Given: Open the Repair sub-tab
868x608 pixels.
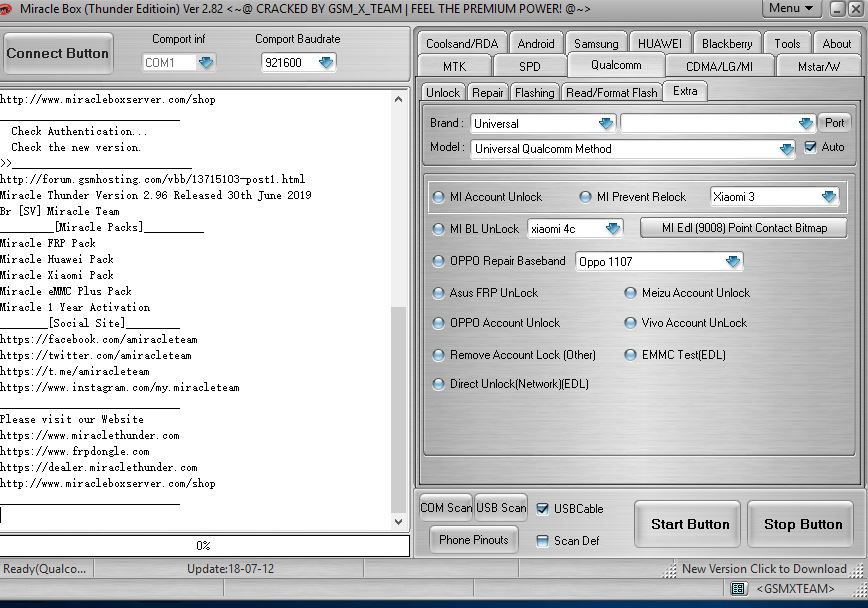Looking at the screenshot, I should 488,92.
